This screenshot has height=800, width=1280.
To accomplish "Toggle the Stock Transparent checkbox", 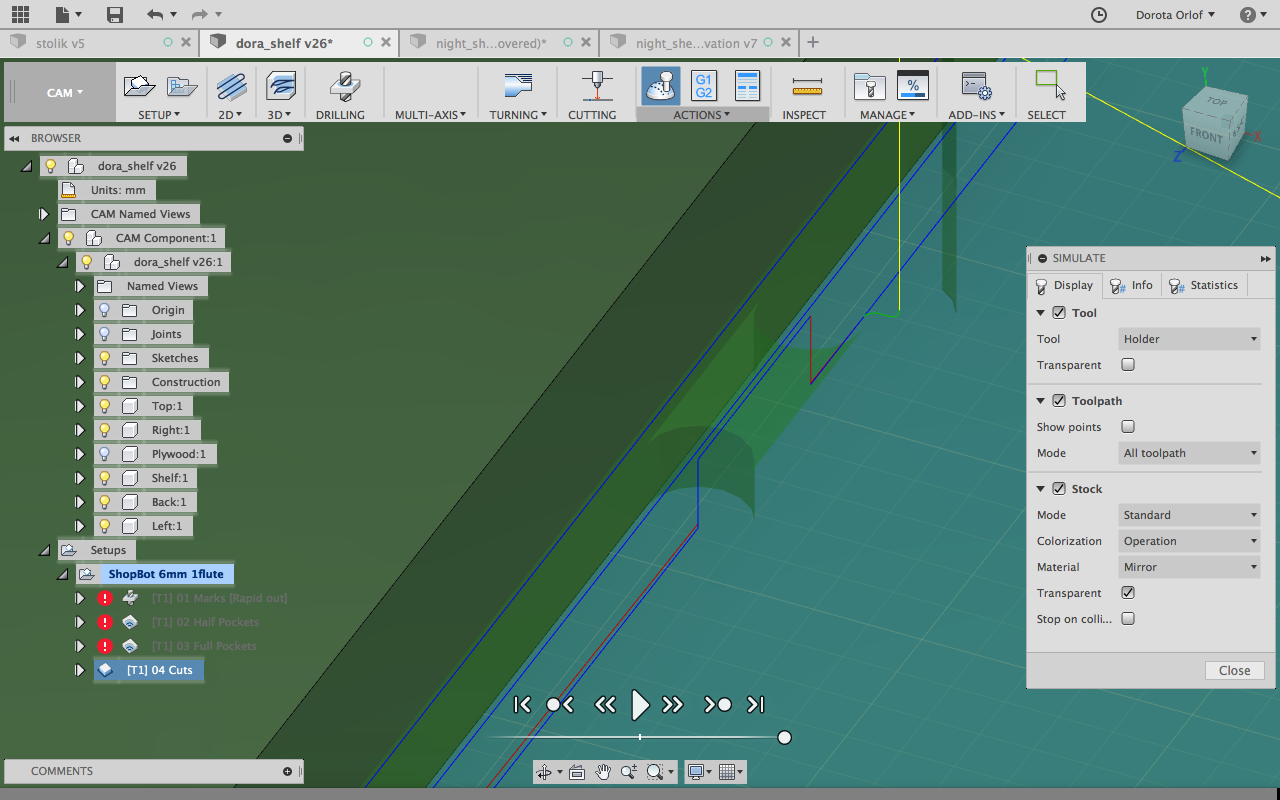I will (x=1128, y=593).
